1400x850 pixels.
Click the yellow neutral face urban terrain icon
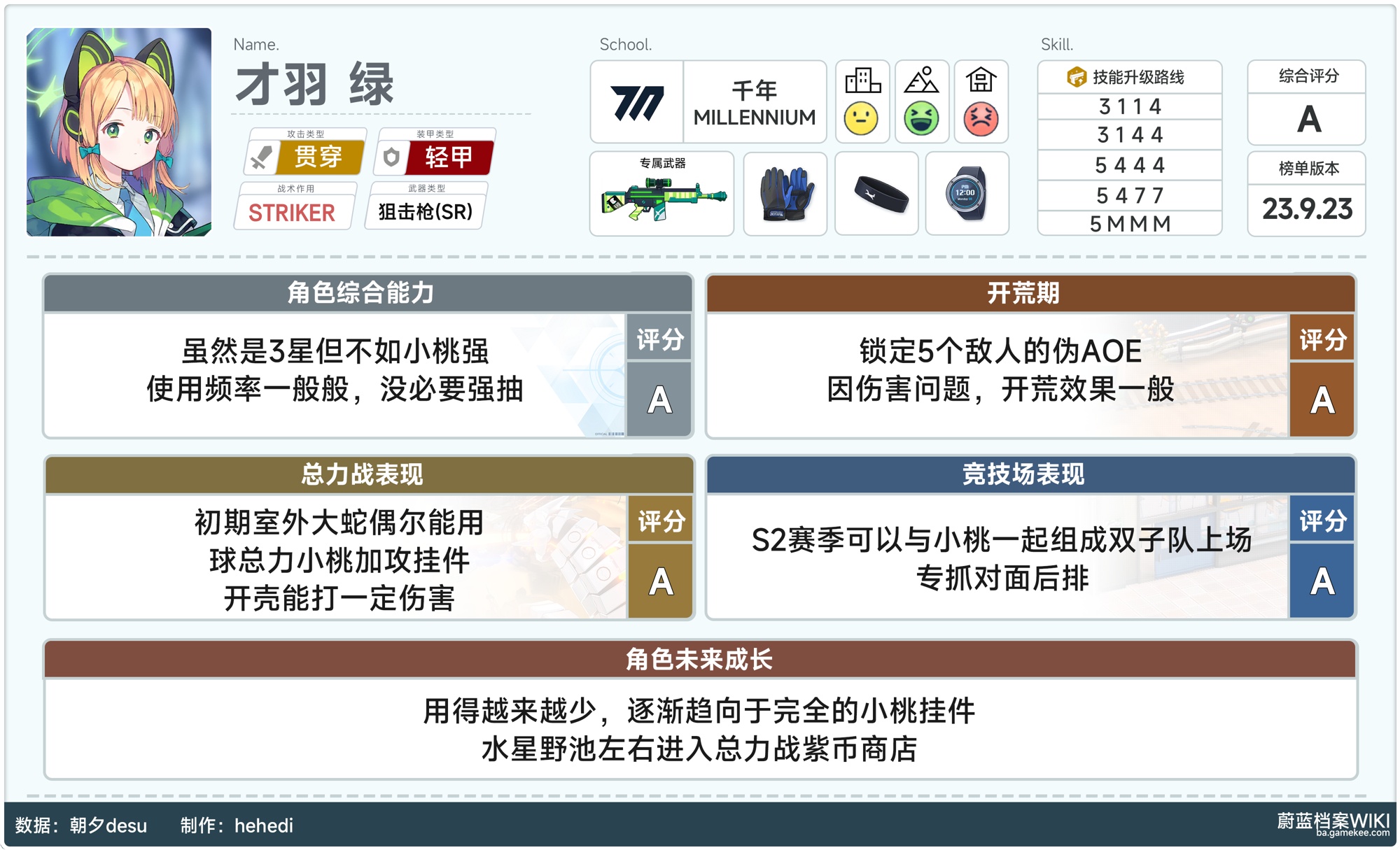coord(861,118)
